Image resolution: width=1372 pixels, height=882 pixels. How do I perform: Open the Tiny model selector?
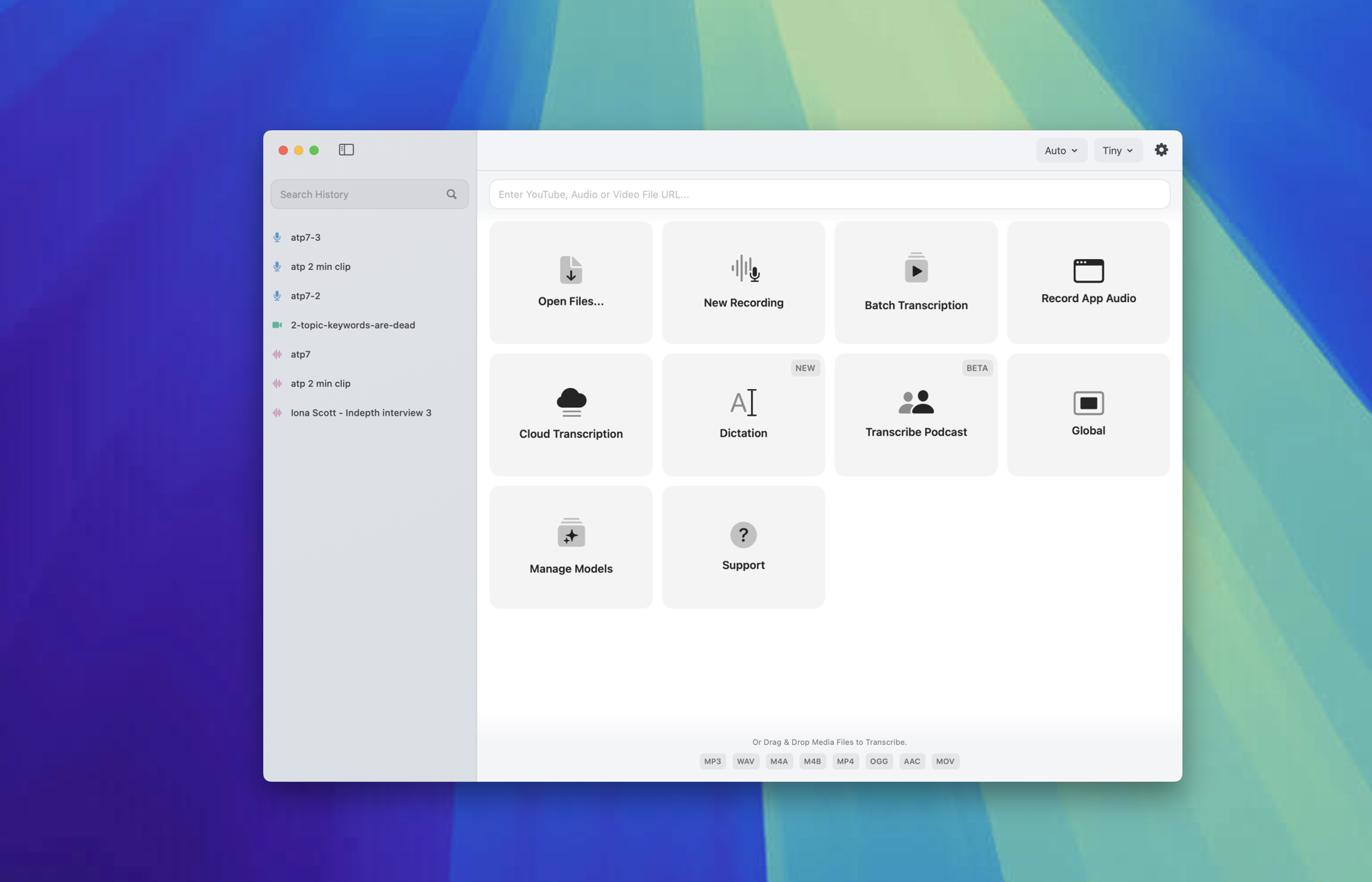point(1117,150)
